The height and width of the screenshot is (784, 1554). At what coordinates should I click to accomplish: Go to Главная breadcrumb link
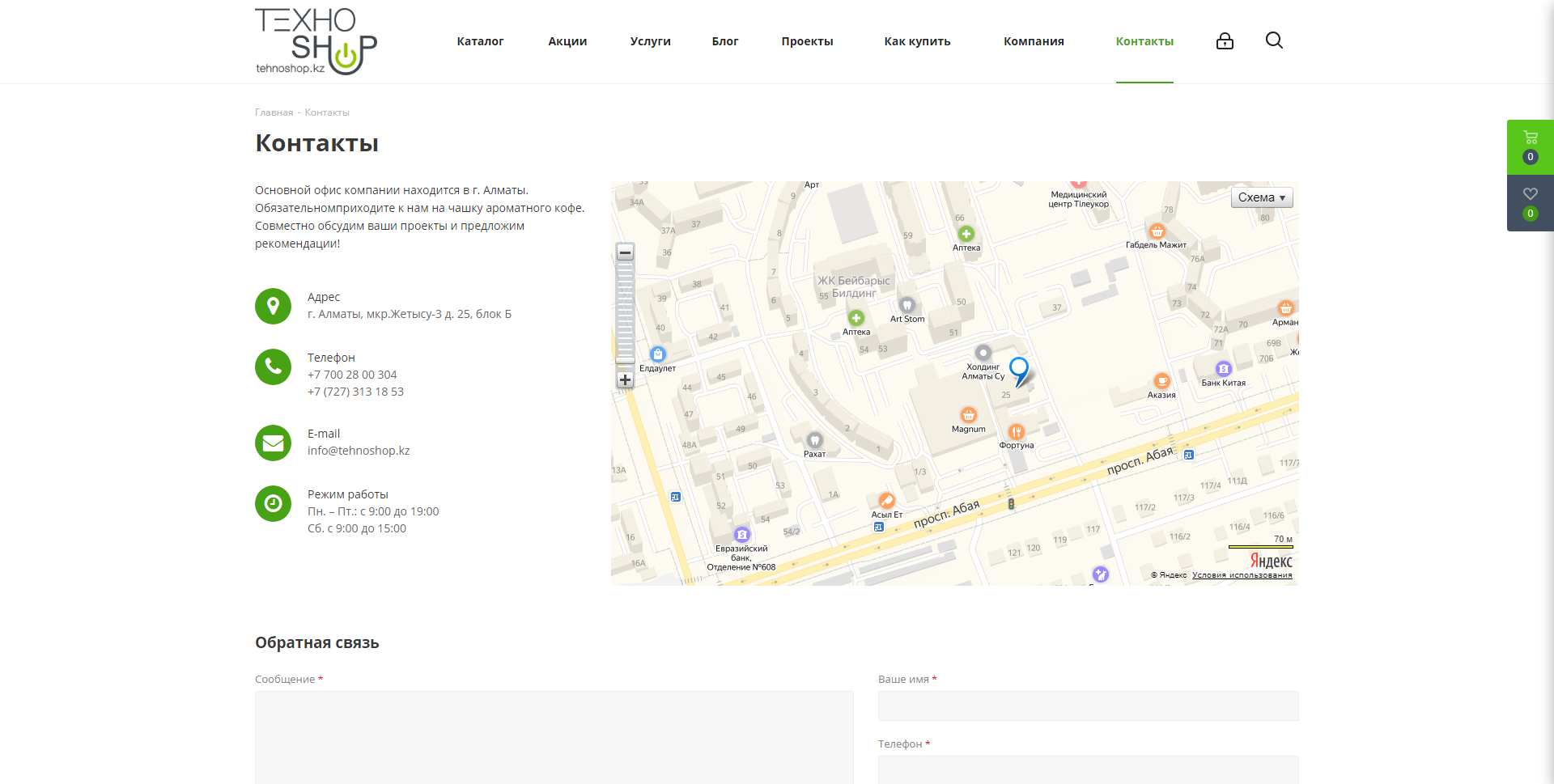tap(274, 112)
